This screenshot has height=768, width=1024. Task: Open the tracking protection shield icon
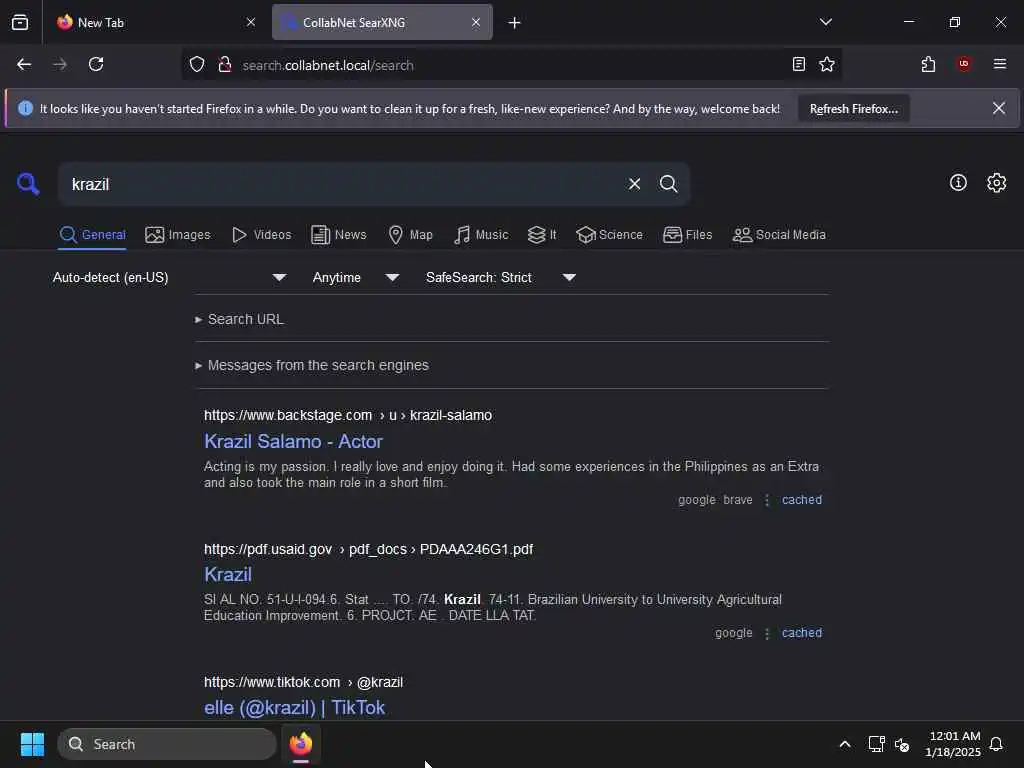point(197,65)
